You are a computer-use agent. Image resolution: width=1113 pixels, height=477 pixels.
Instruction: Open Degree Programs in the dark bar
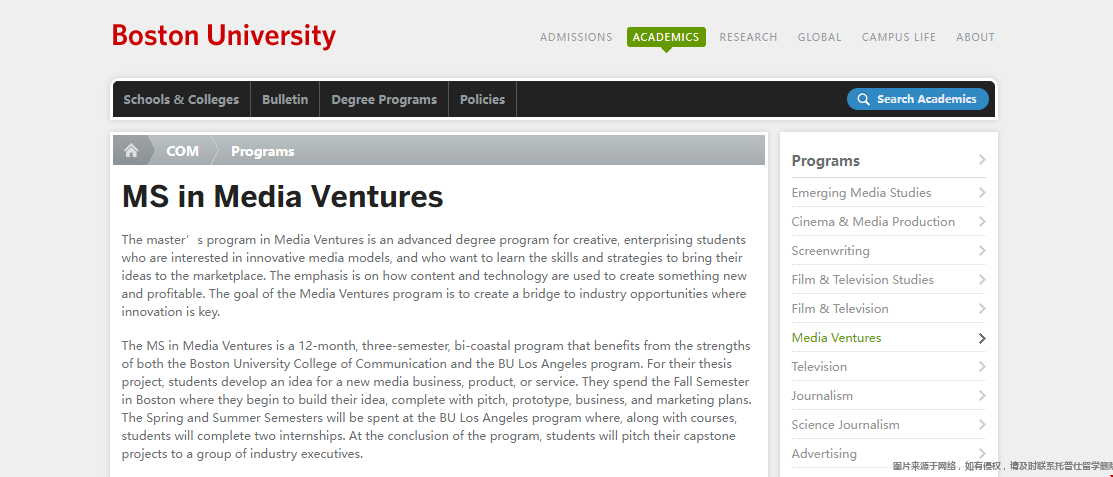384,99
